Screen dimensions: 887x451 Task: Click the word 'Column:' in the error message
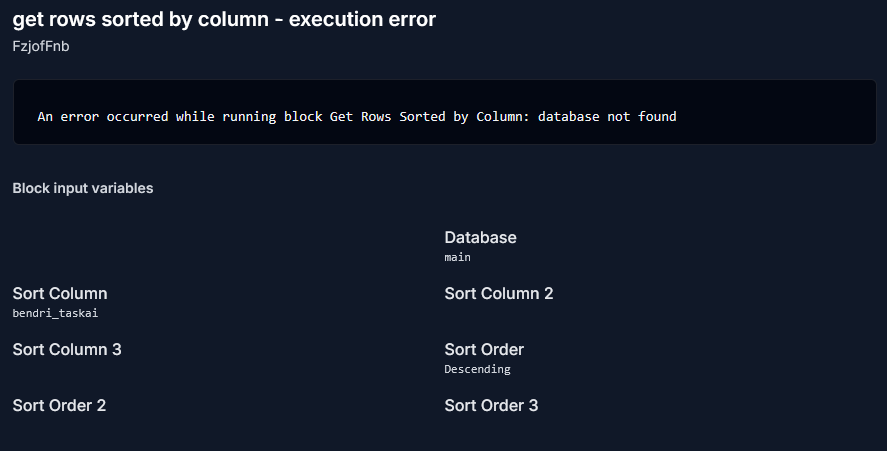(x=503, y=117)
